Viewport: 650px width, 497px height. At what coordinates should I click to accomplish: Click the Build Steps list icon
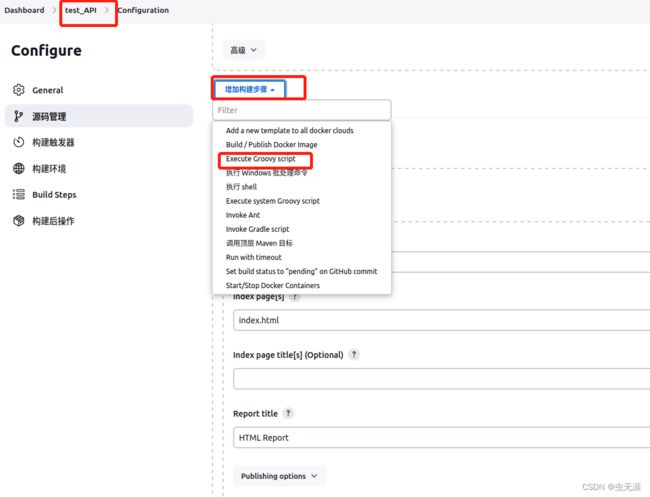pos(19,194)
